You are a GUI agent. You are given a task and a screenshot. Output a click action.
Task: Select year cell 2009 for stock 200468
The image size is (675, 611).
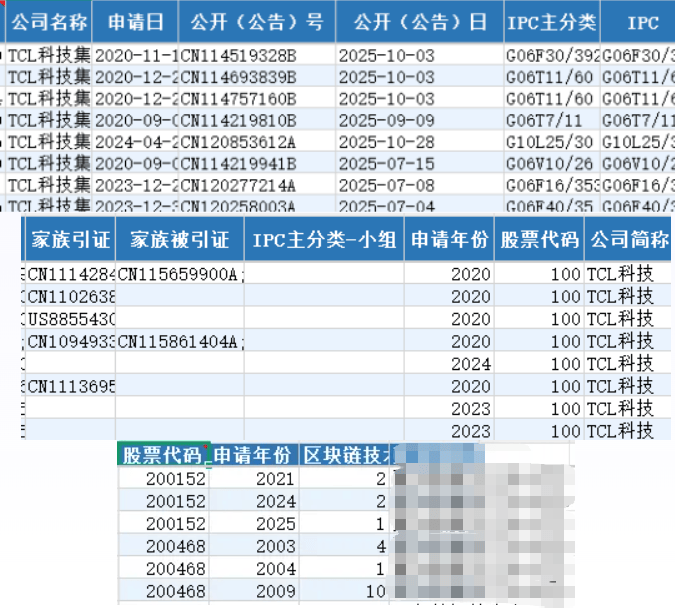(254, 591)
